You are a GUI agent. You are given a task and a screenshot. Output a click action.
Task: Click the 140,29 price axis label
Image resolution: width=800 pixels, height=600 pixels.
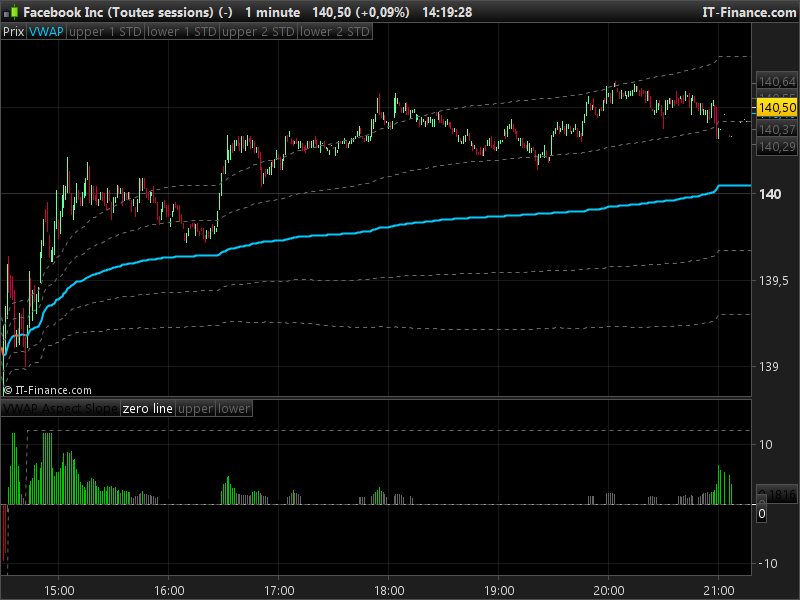click(777, 147)
